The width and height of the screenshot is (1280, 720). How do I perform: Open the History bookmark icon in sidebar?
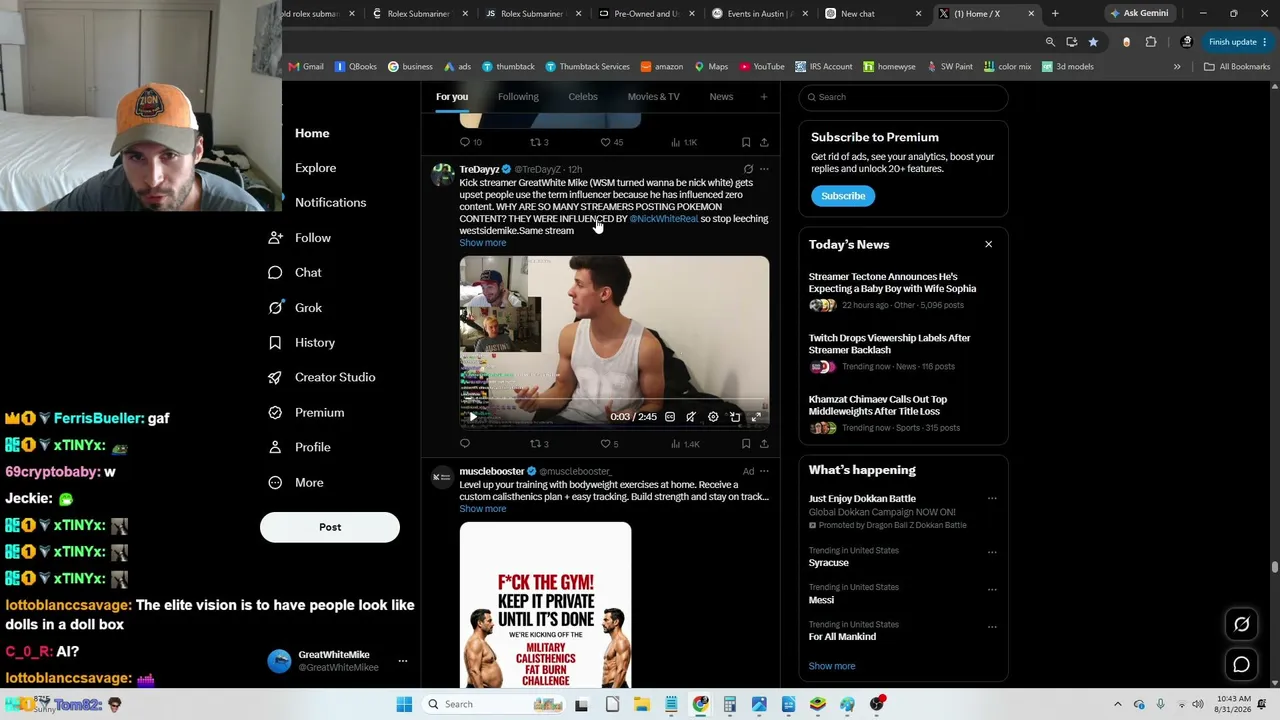point(275,343)
